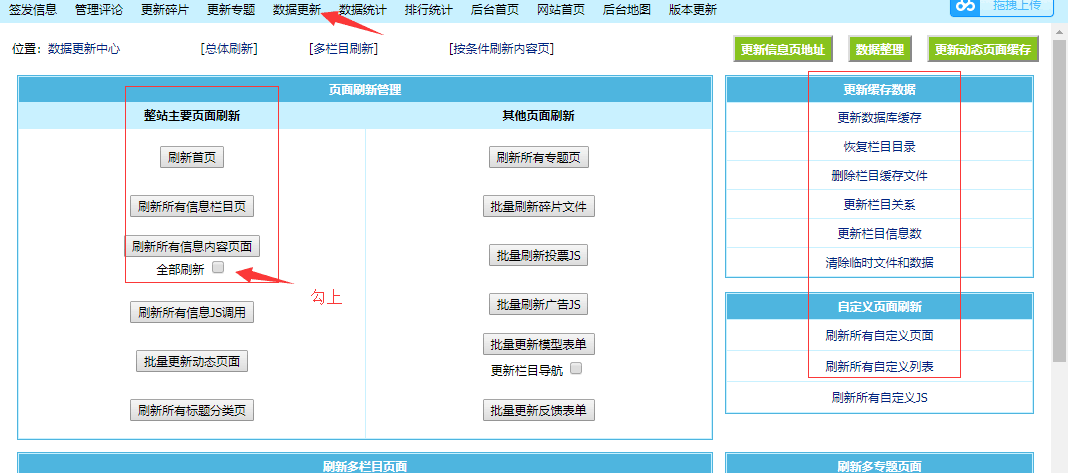Click the 批量刷新碎片文件 button
Image resolution: width=1068 pixels, height=473 pixels.
539,206
